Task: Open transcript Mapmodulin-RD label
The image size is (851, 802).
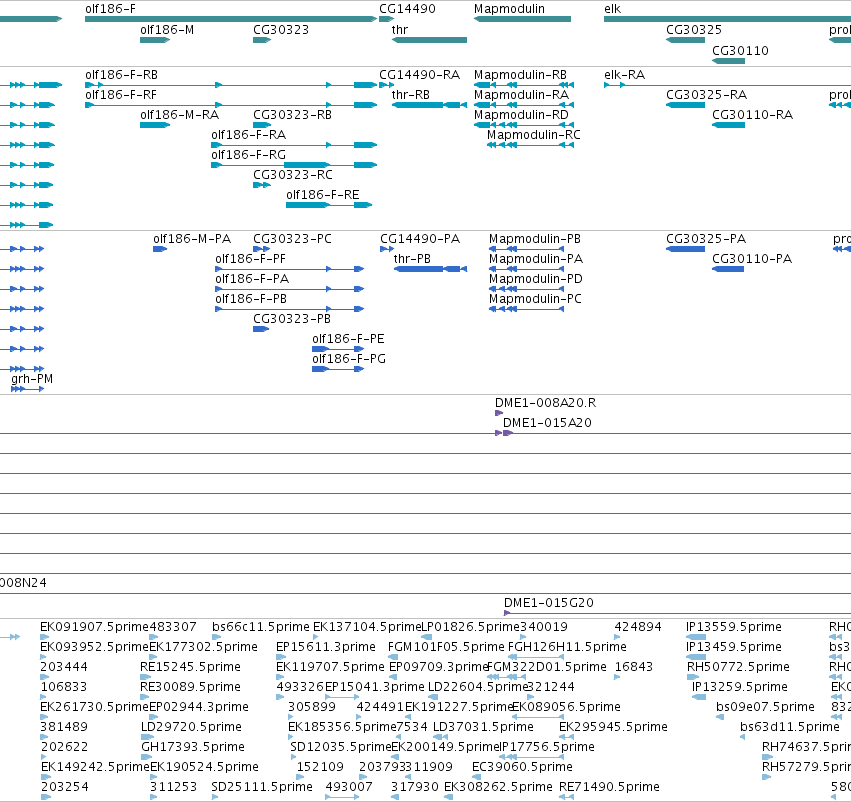Action: [521, 115]
